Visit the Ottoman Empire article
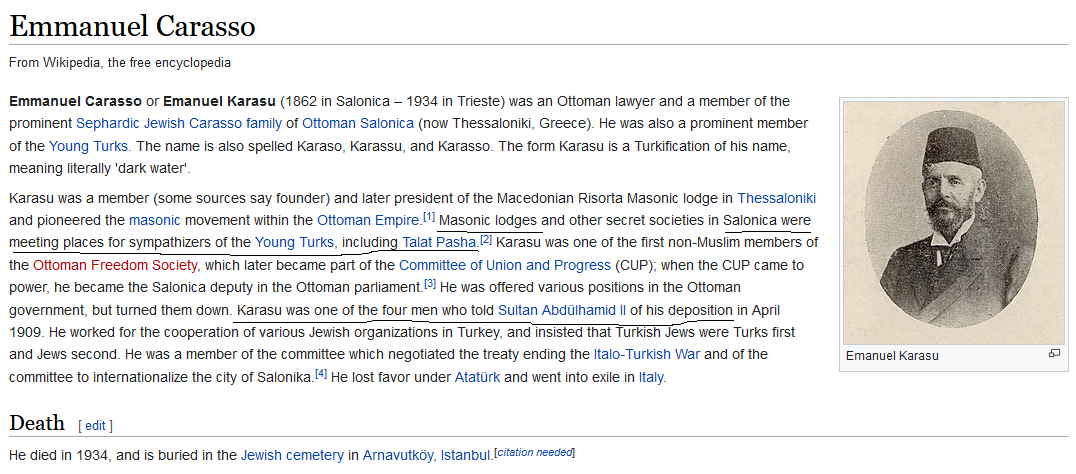The width and height of the screenshot is (1076, 474). coord(368,221)
